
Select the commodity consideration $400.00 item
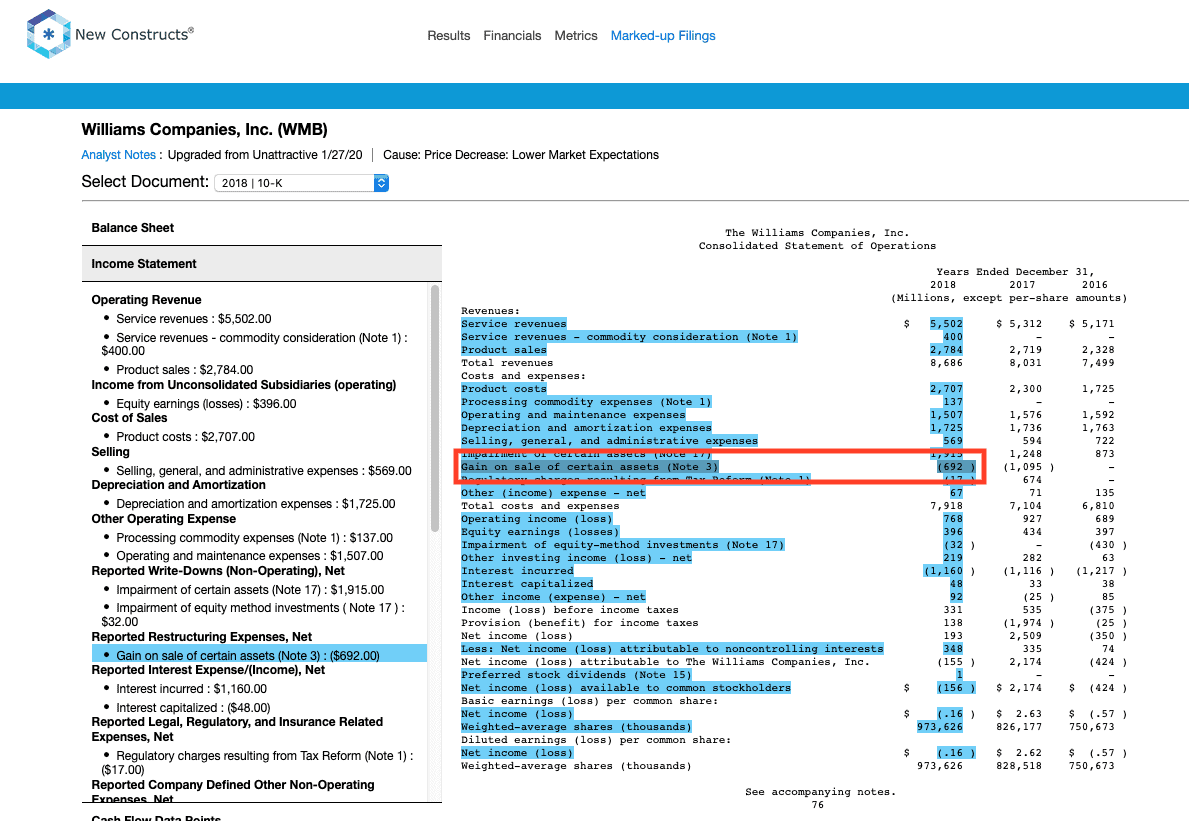(255, 344)
